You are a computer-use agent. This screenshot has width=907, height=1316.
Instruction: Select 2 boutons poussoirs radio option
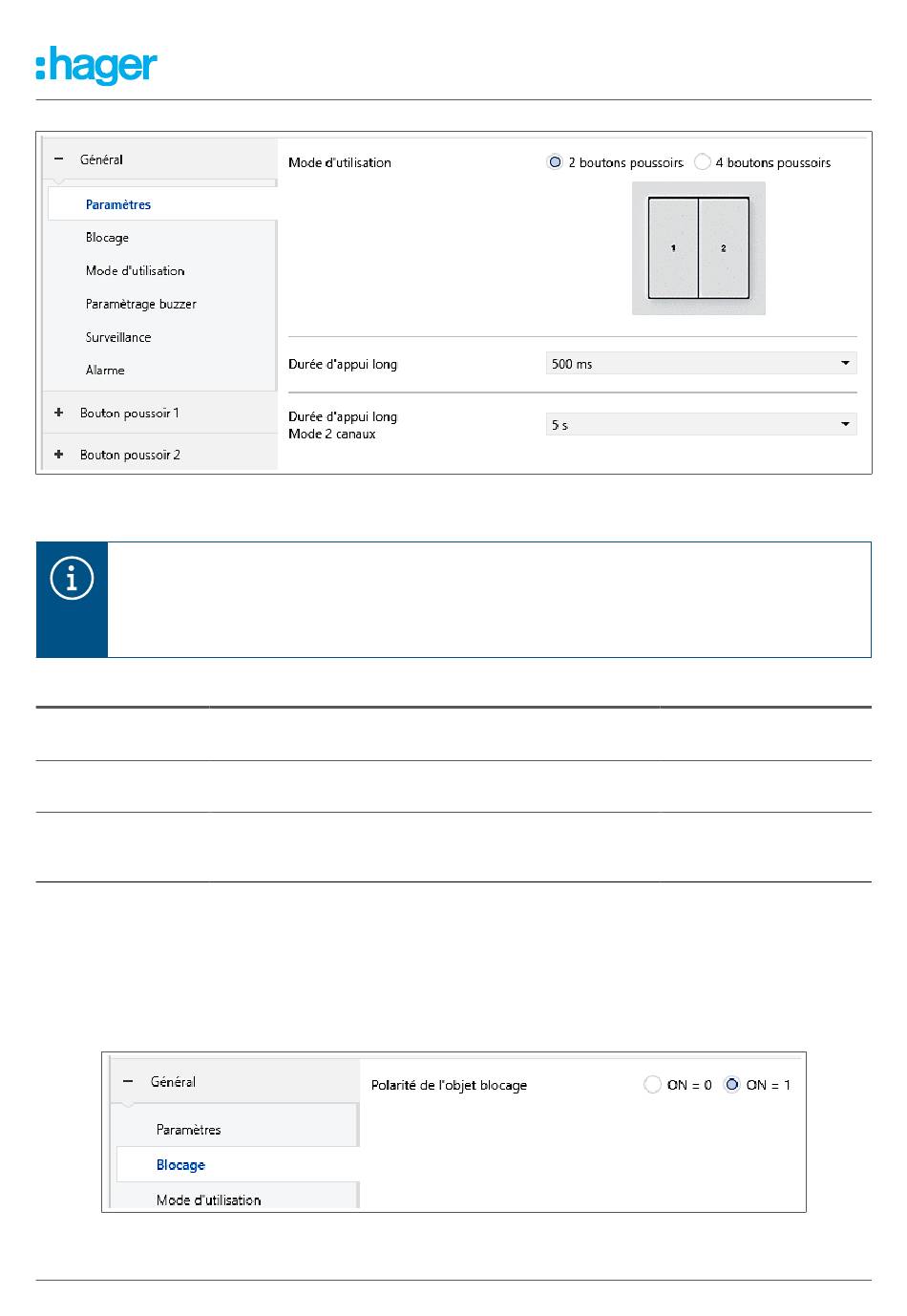555,162
